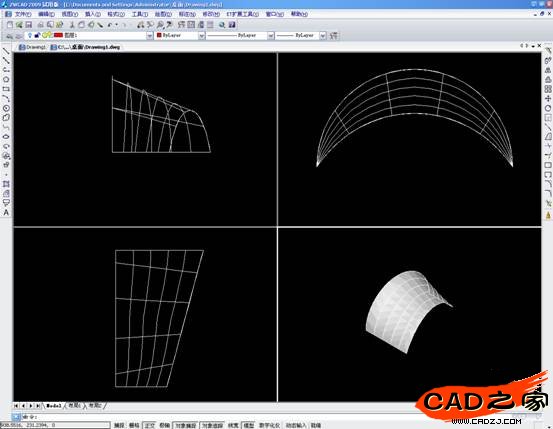Switch to the 布局2 layout tab
This screenshot has height=429, width=553.
click(x=95, y=406)
